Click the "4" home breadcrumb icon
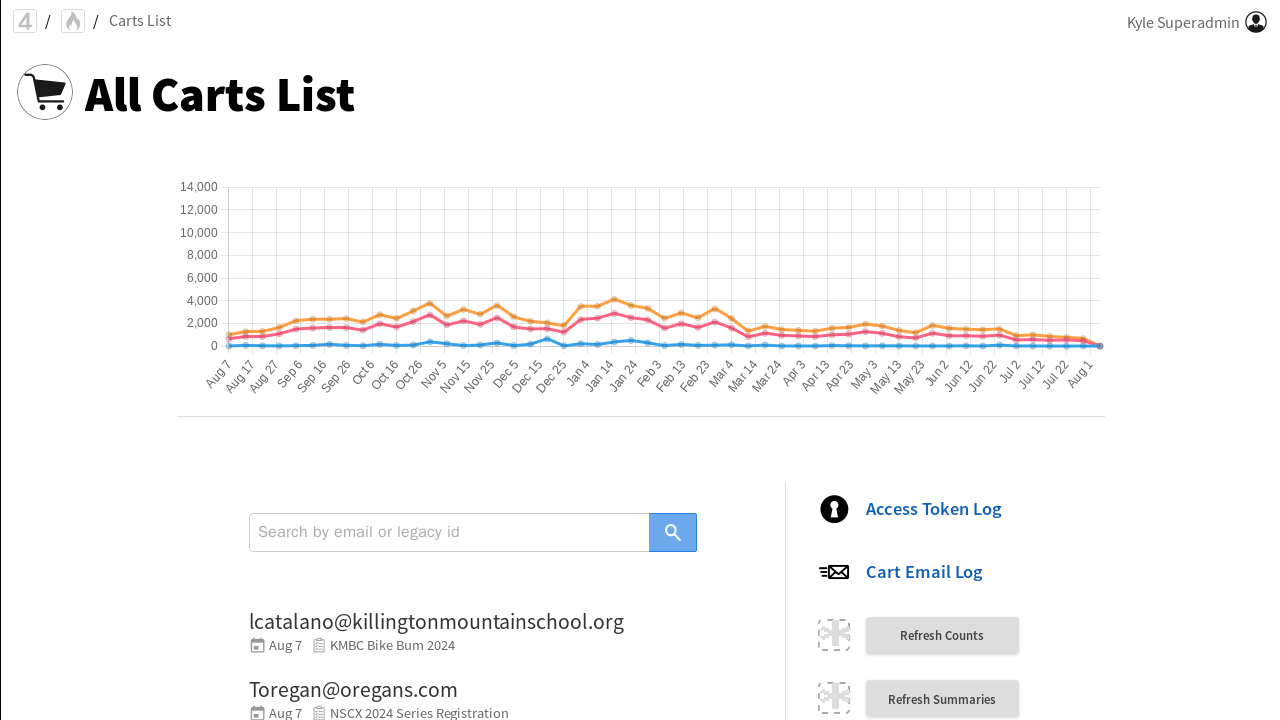 pyautogui.click(x=25, y=21)
